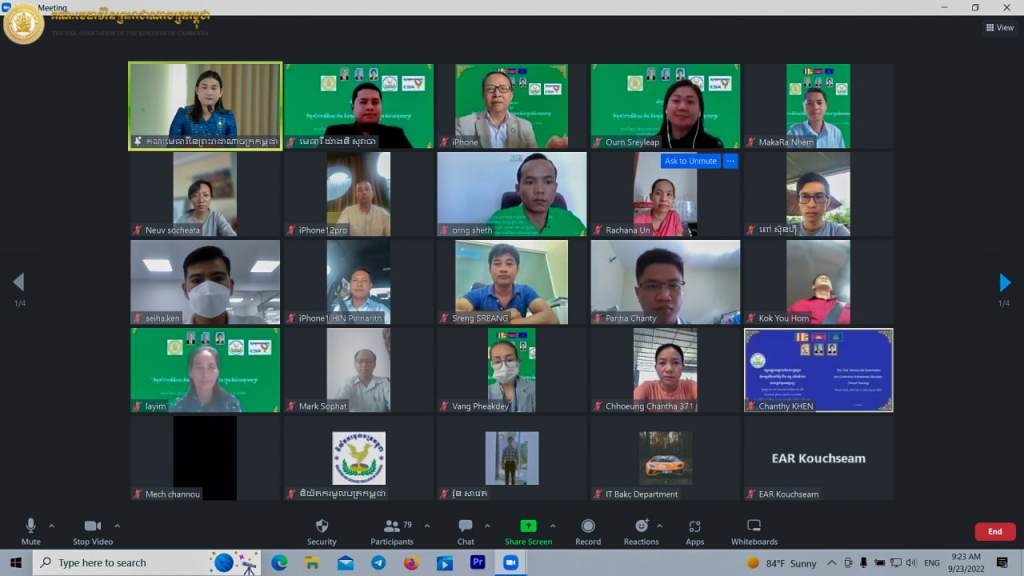End the meeting
The width and height of the screenshot is (1024, 576).
tap(994, 532)
